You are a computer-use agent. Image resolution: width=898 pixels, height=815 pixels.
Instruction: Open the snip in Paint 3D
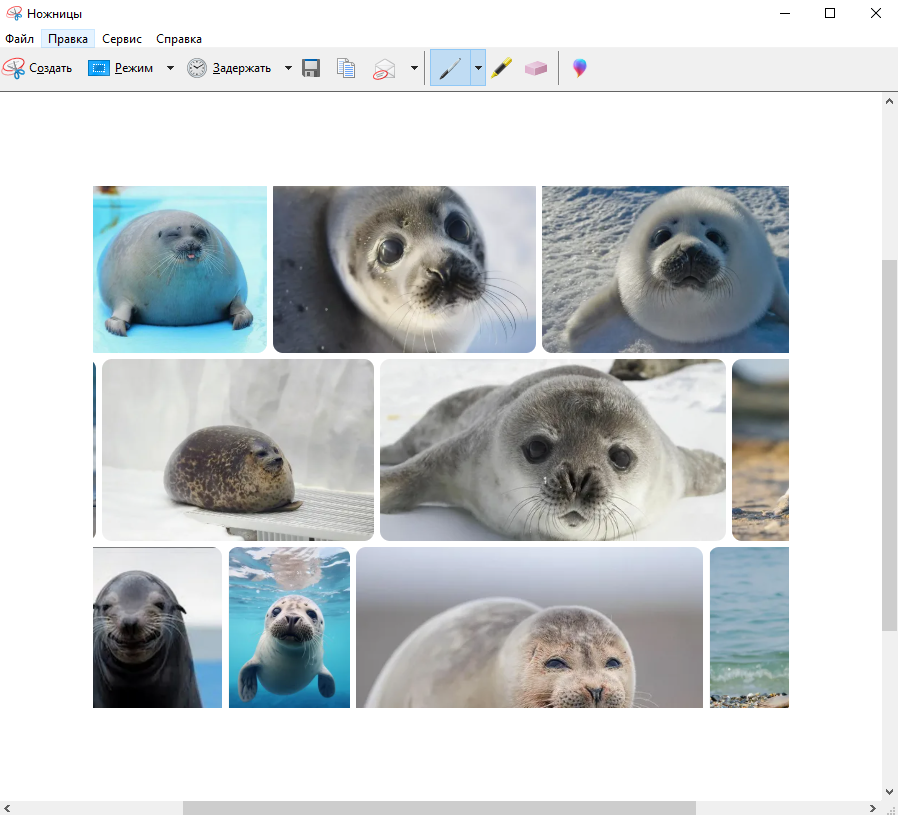pyautogui.click(x=580, y=68)
